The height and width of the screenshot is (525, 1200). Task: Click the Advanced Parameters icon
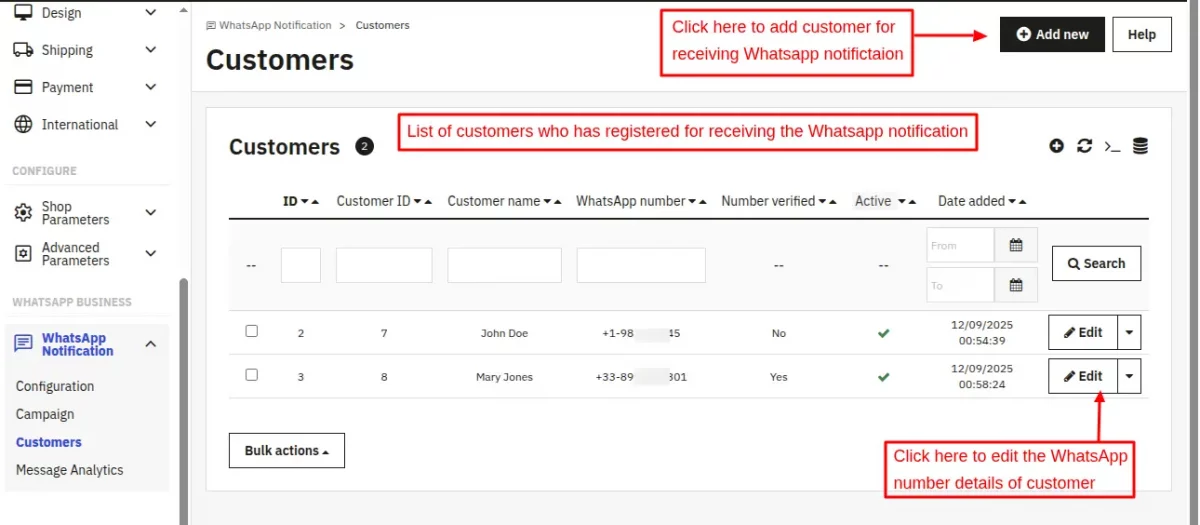(23, 254)
